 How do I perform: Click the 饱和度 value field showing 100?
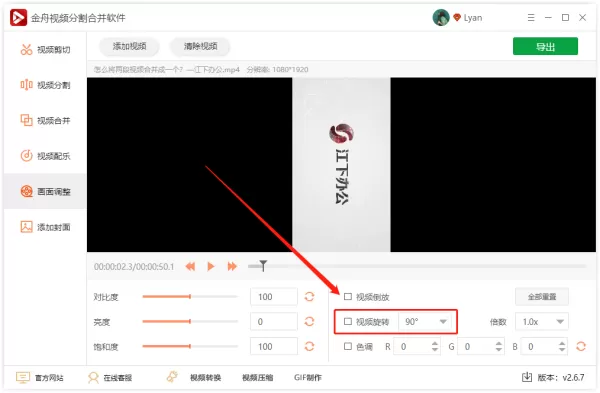(x=274, y=346)
